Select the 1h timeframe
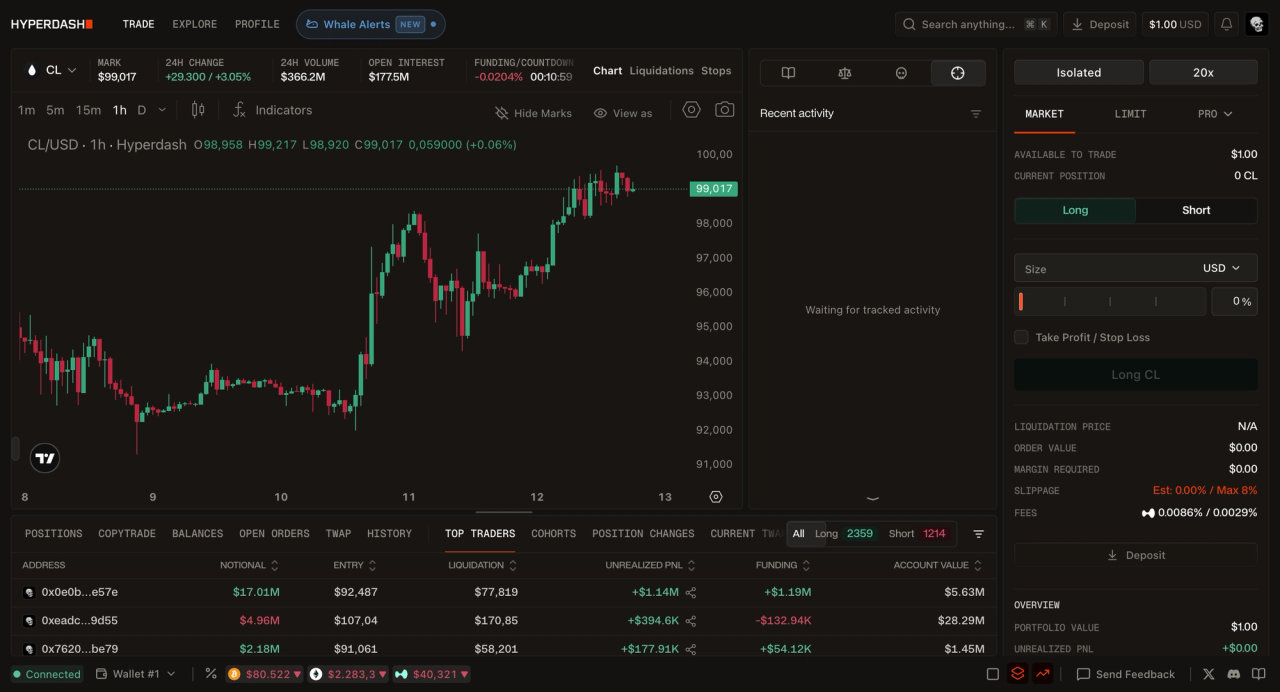The width and height of the screenshot is (1280, 692). tap(120, 110)
